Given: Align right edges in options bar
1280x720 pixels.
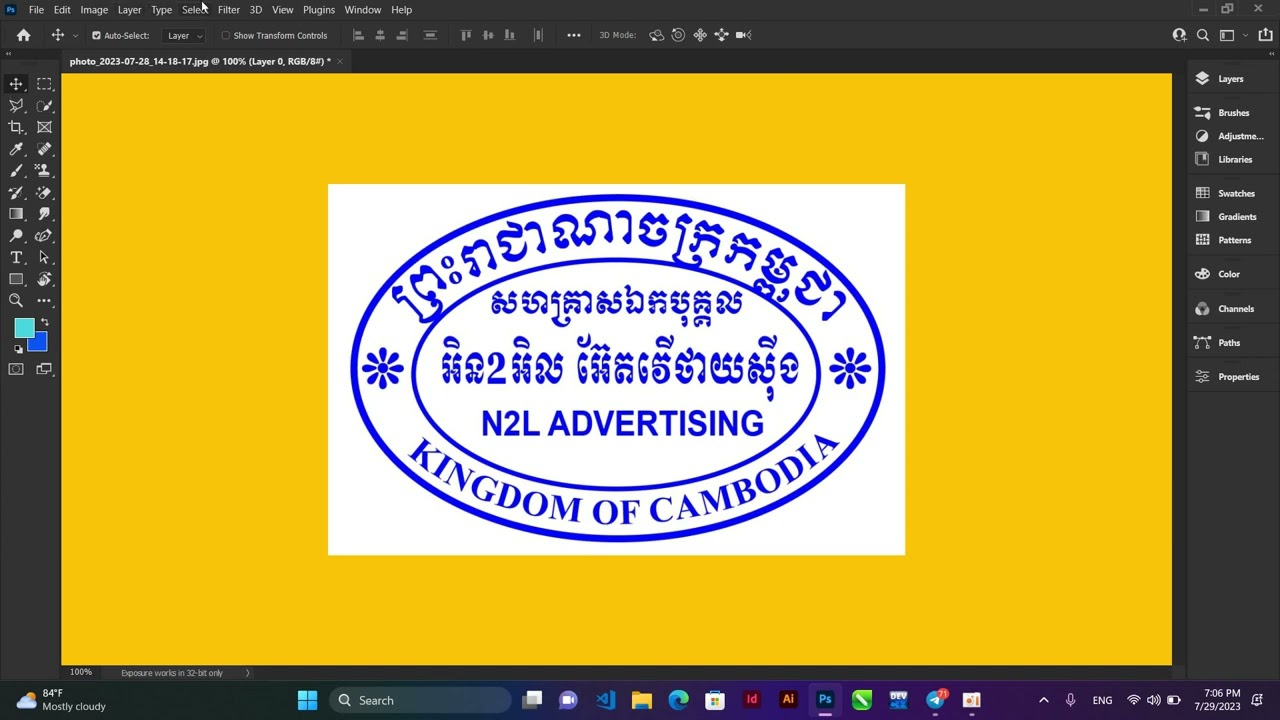Looking at the screenshot, I should (402, 35).
